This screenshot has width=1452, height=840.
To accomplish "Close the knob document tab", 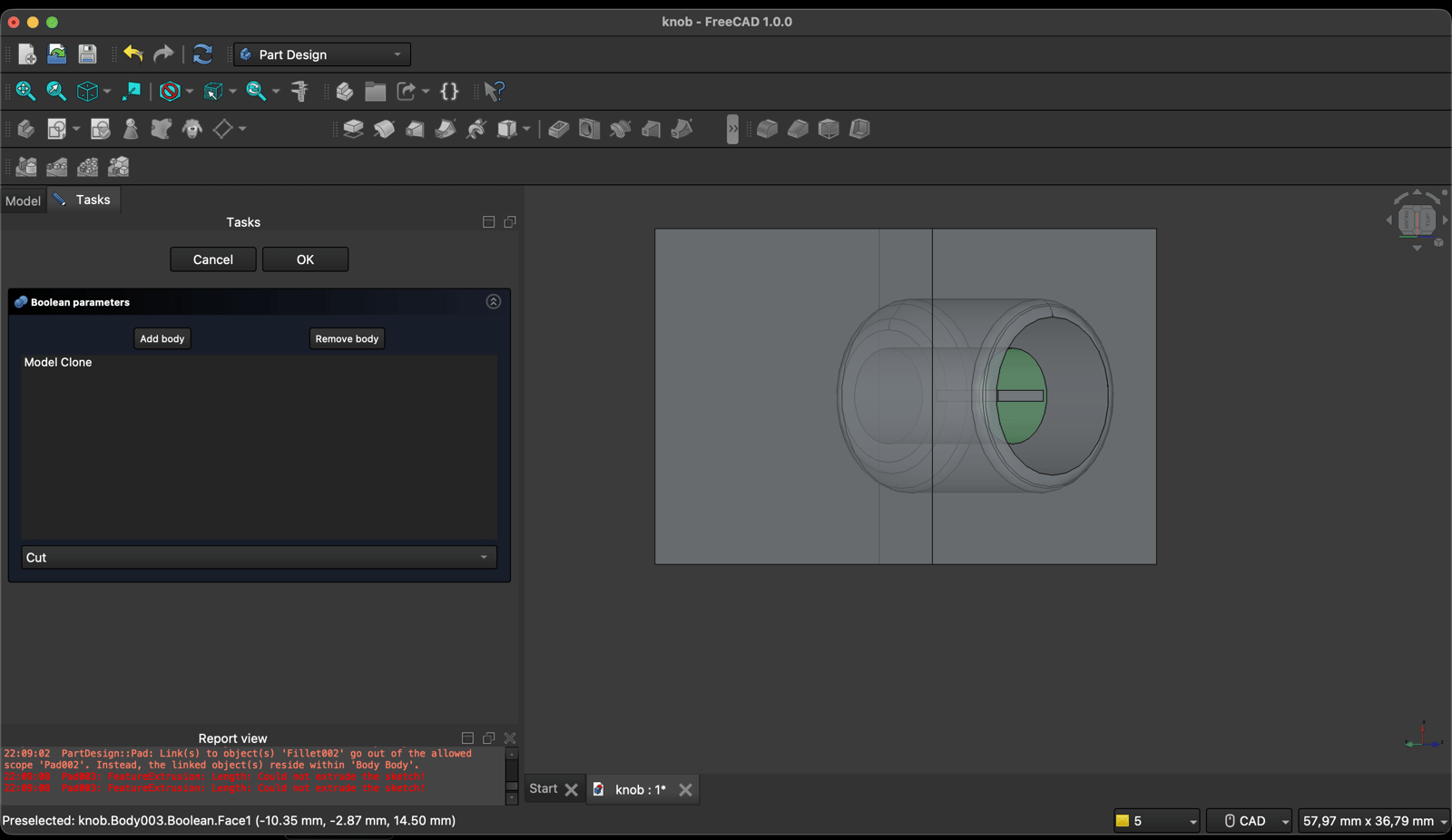I will pos(686,789).
